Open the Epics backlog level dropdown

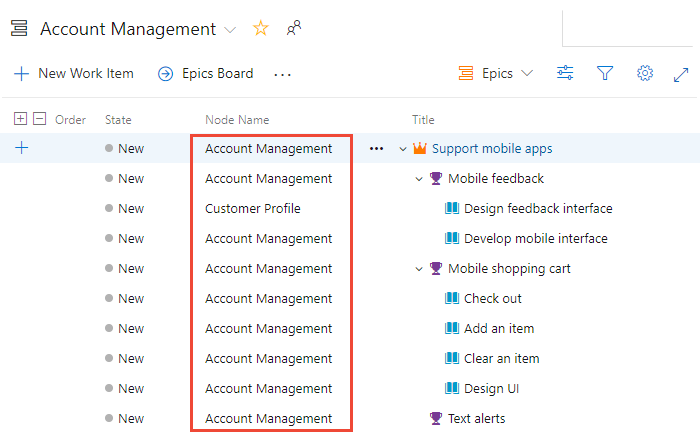tap(496, 73)
